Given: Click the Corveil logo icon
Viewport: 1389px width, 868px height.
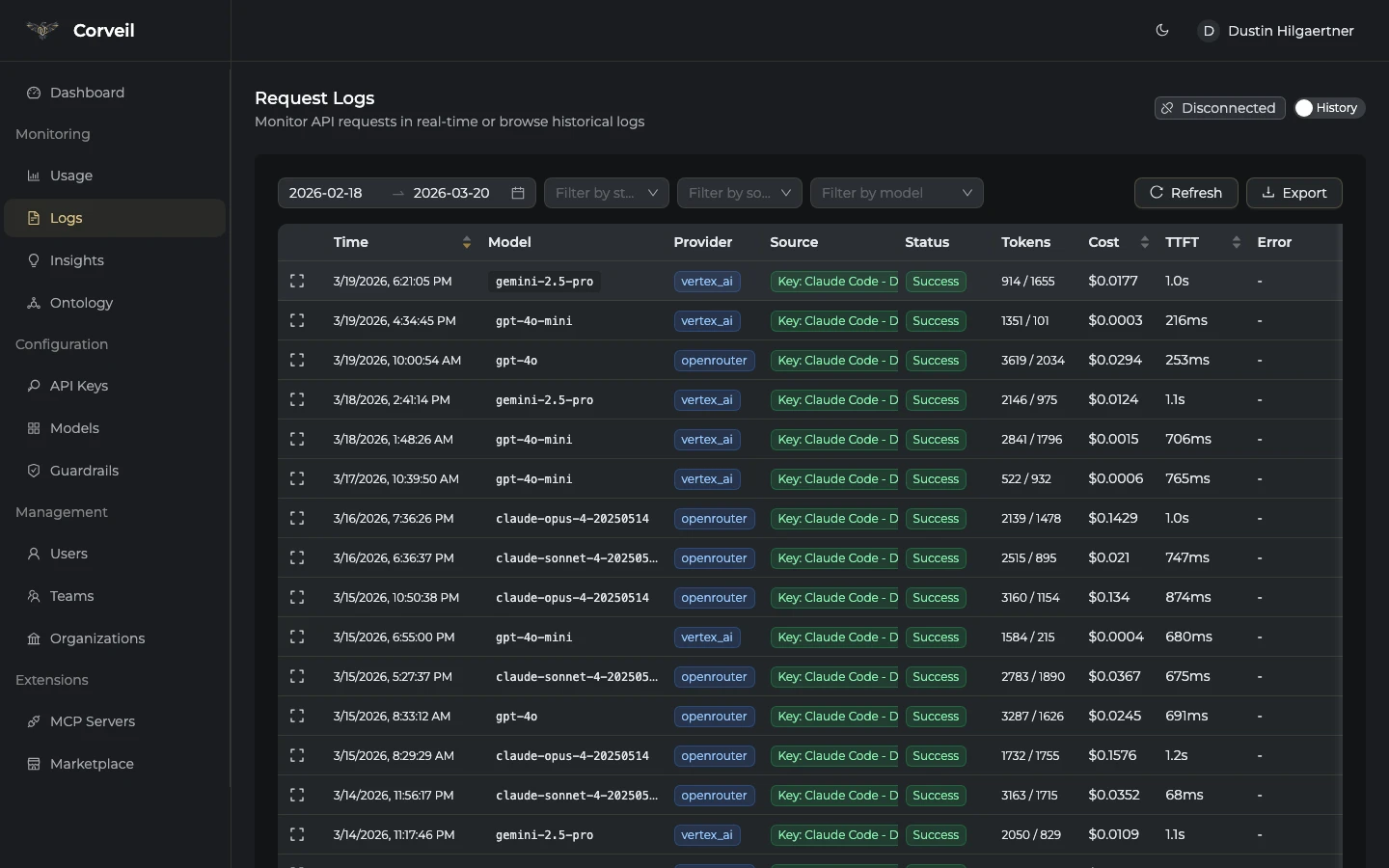Looking at the screenshot, I should pyautogui.click(x=41, y=30).
